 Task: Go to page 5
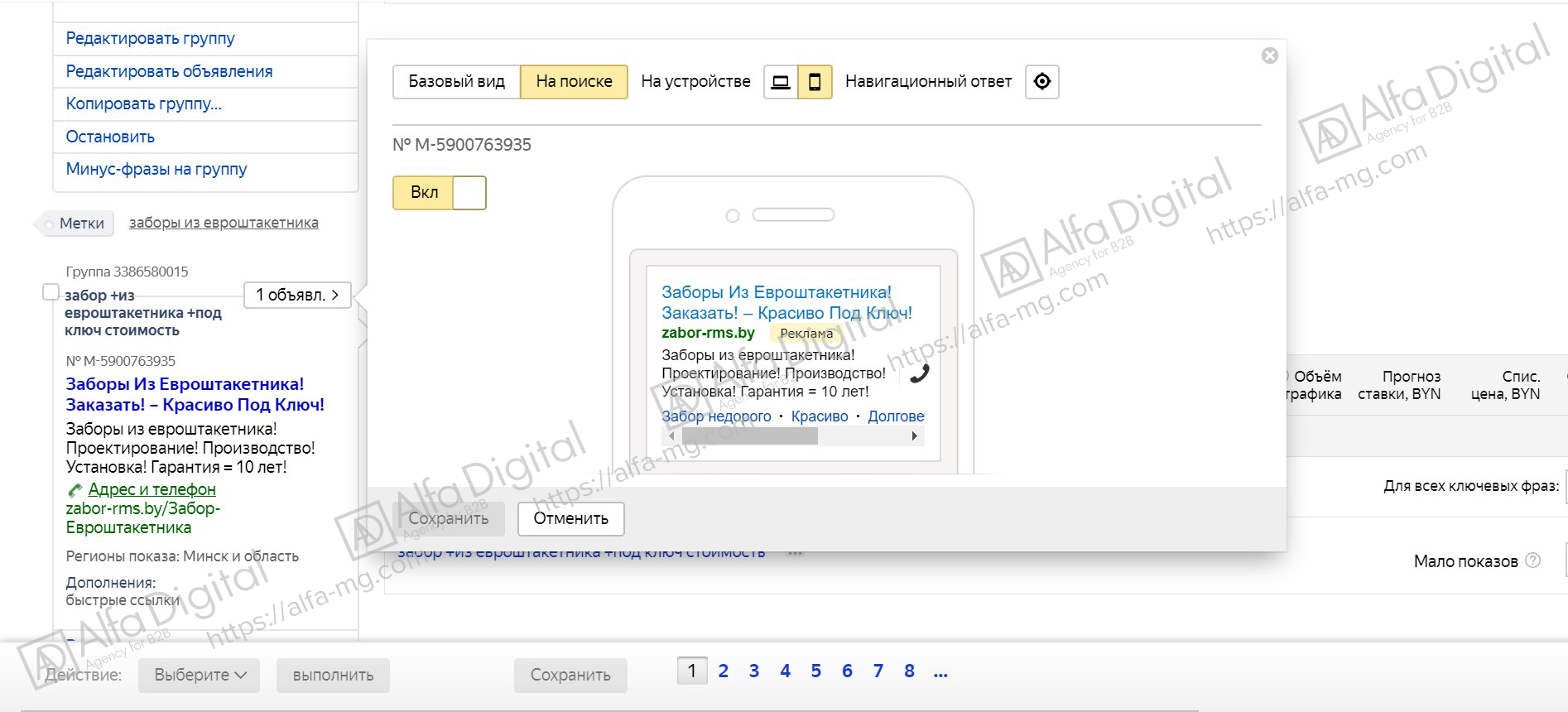click(x=815, y=671)
